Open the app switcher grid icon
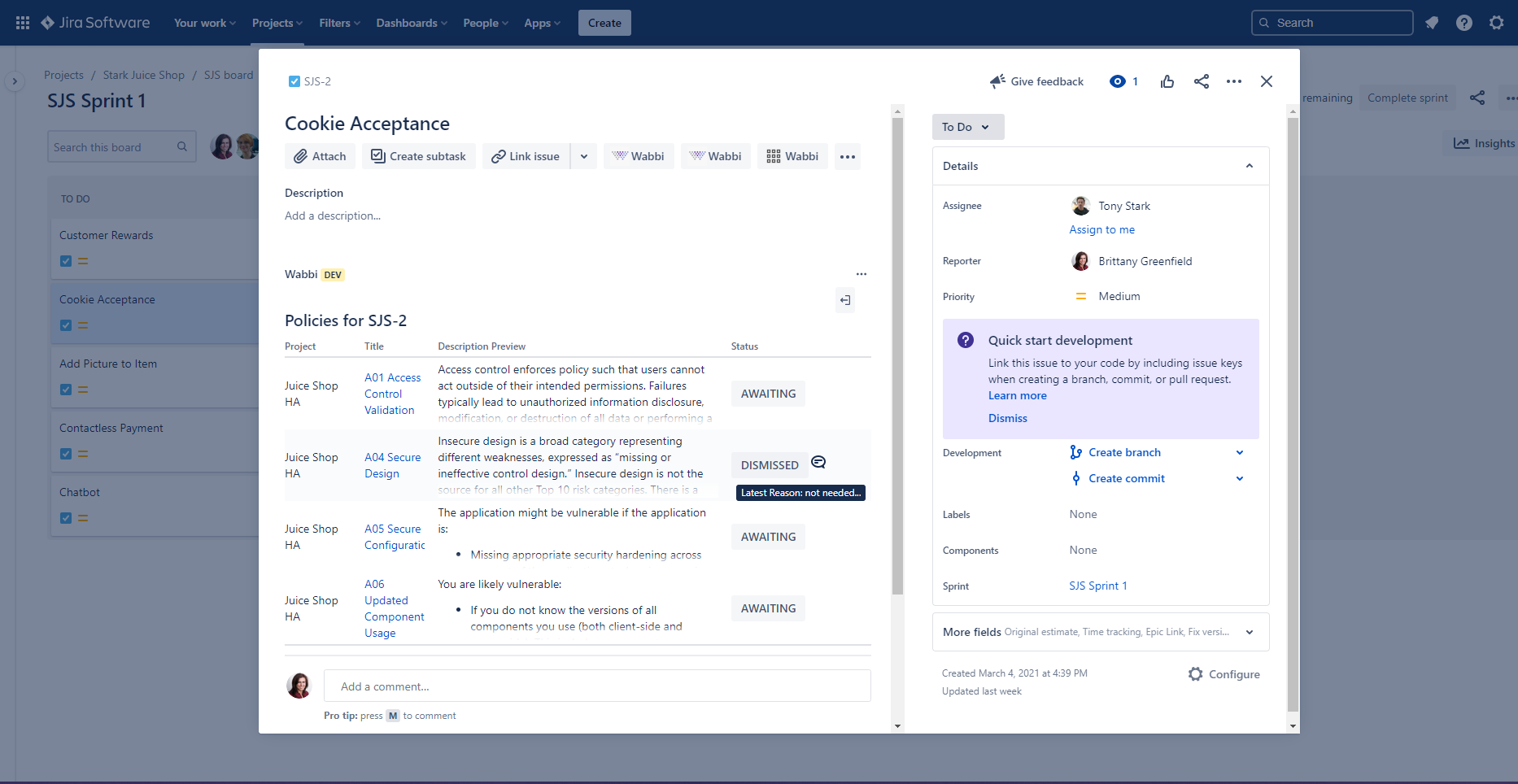Image resolution: width=1518 pixels, height=784 pixels. (23, 23)
